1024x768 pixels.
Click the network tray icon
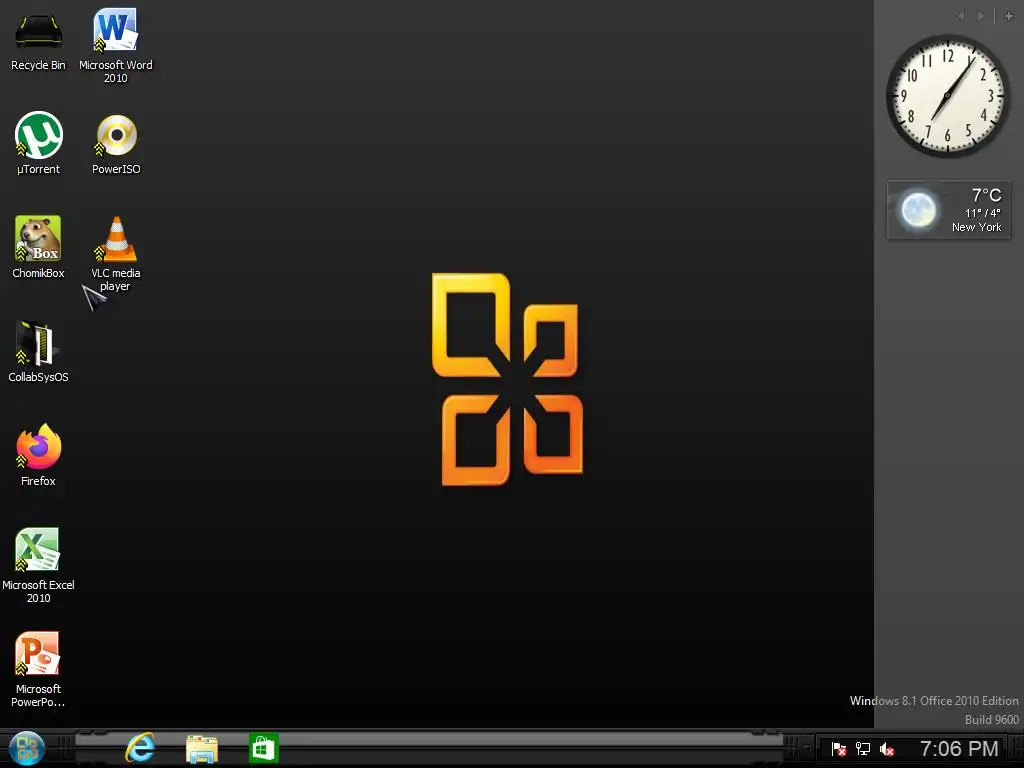point(863,749)
